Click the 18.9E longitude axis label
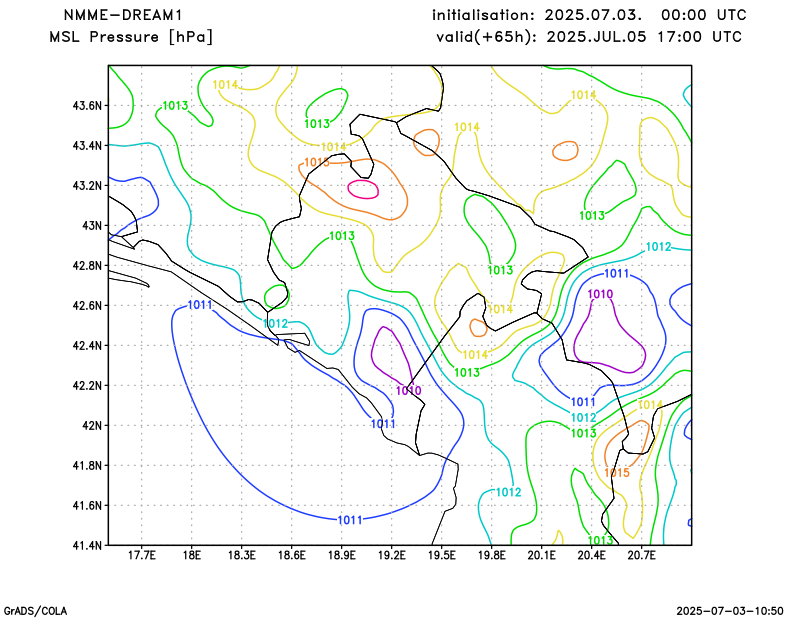This screenshot has height=618, width=800. click(x=341, y=555)
